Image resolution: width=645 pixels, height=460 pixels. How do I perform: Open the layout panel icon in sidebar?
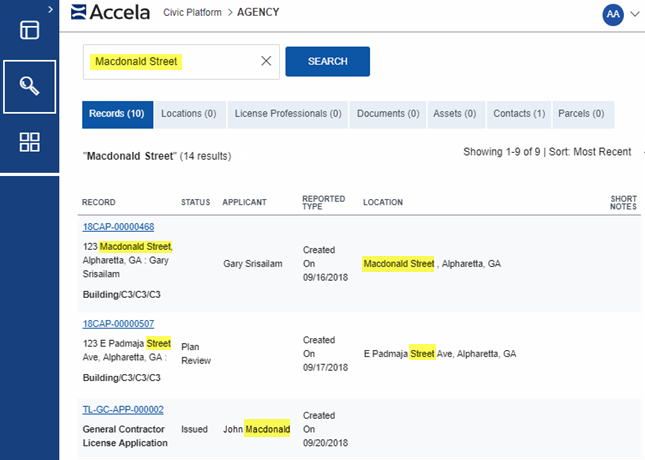pyautogui.click(x=30, y=30)
